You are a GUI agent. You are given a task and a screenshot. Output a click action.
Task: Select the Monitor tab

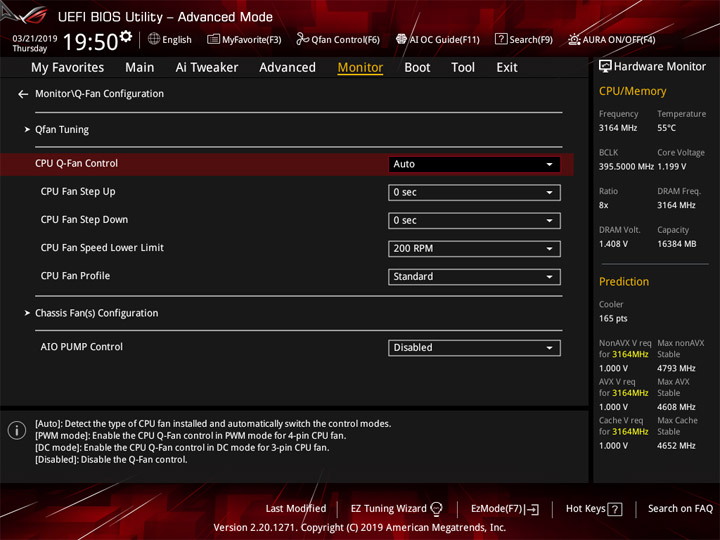(x=360, y=68)
